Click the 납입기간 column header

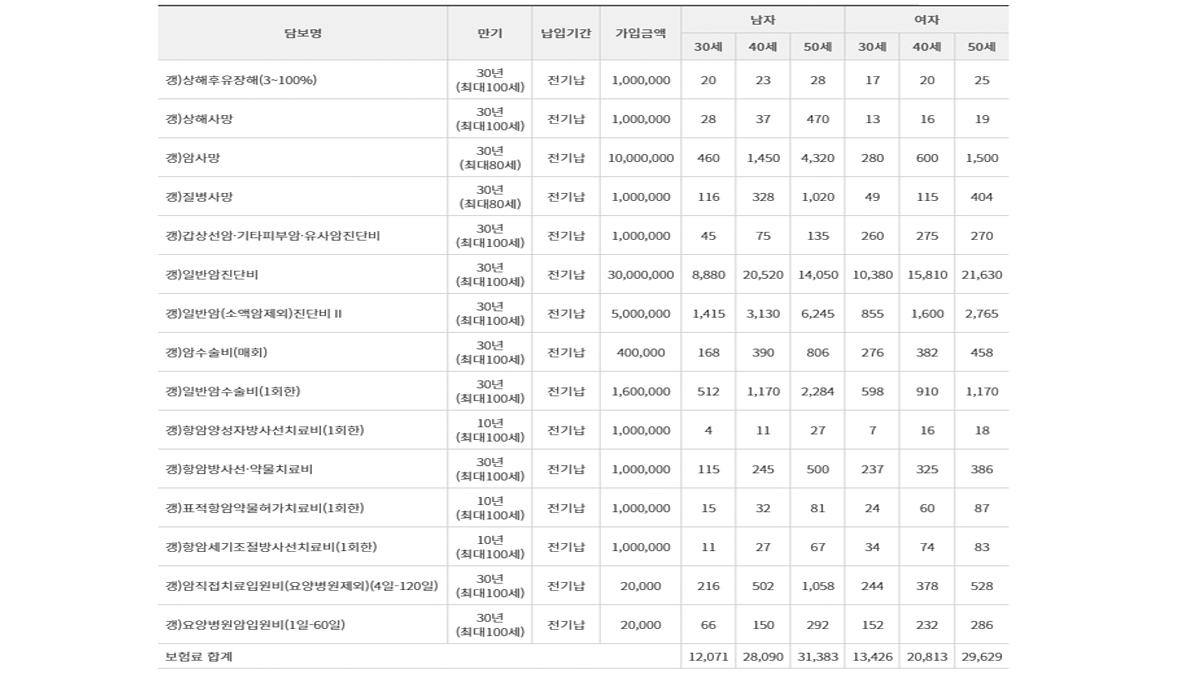click(x=566, y=33)
